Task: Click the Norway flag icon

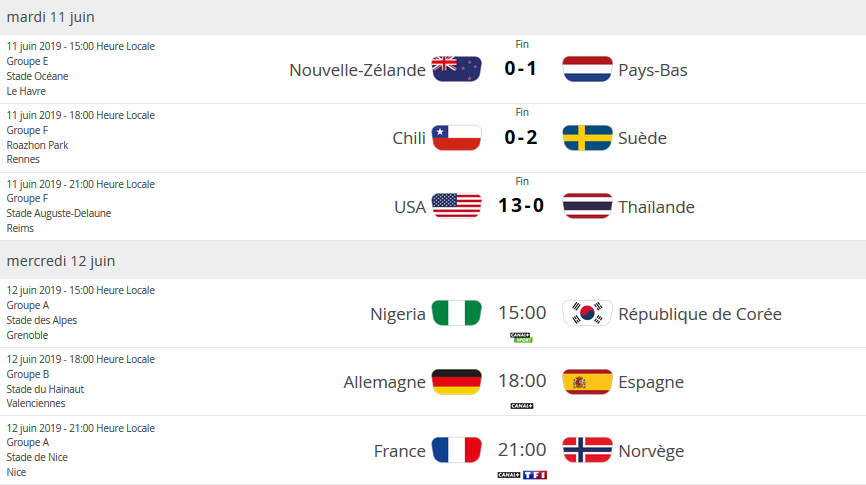Action: (587, 451)
